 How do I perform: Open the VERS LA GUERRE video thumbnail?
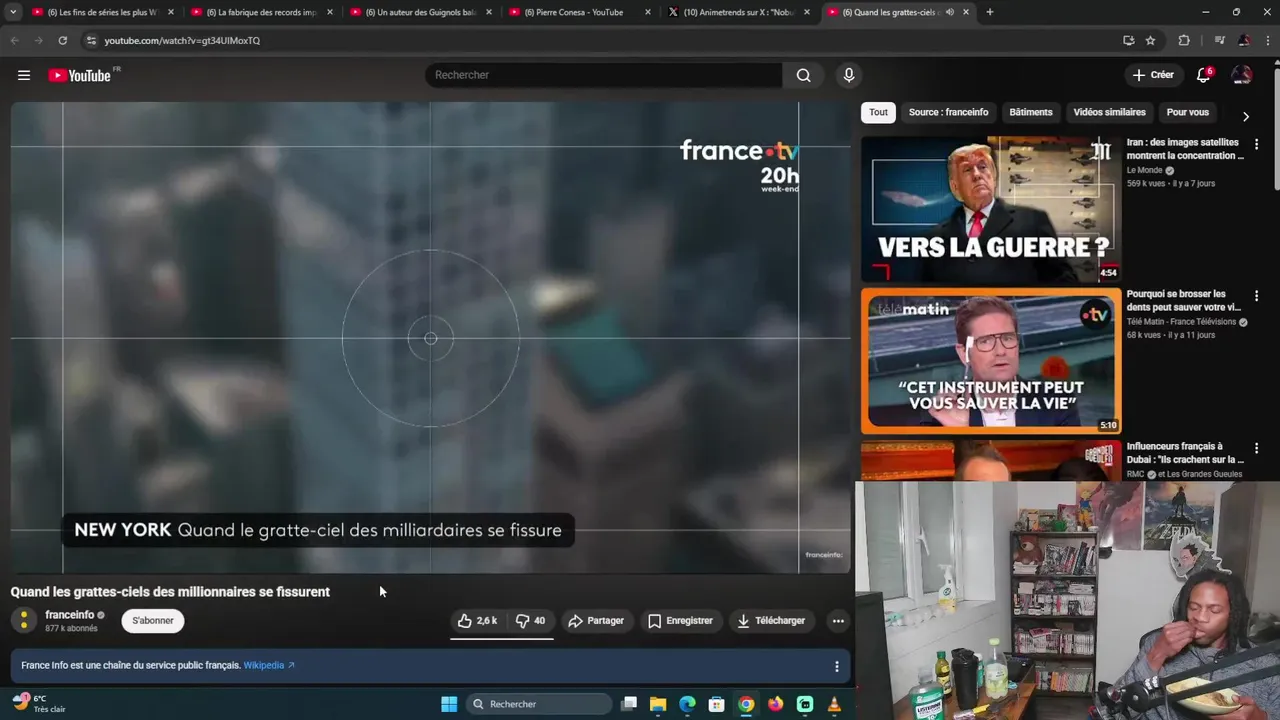(991, 209)
